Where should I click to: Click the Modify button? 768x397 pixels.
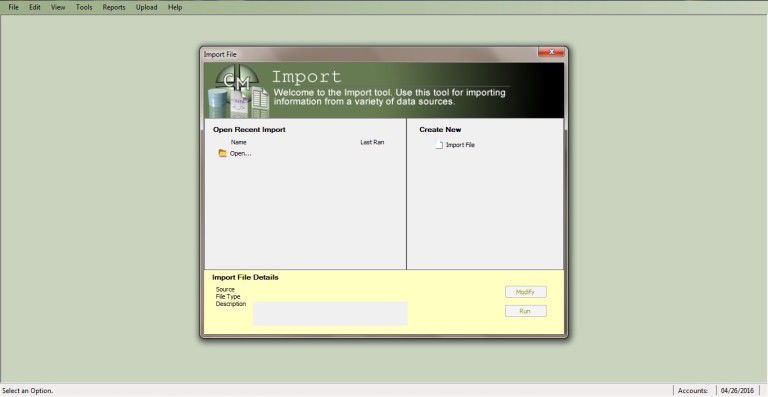tap(526, 292)
